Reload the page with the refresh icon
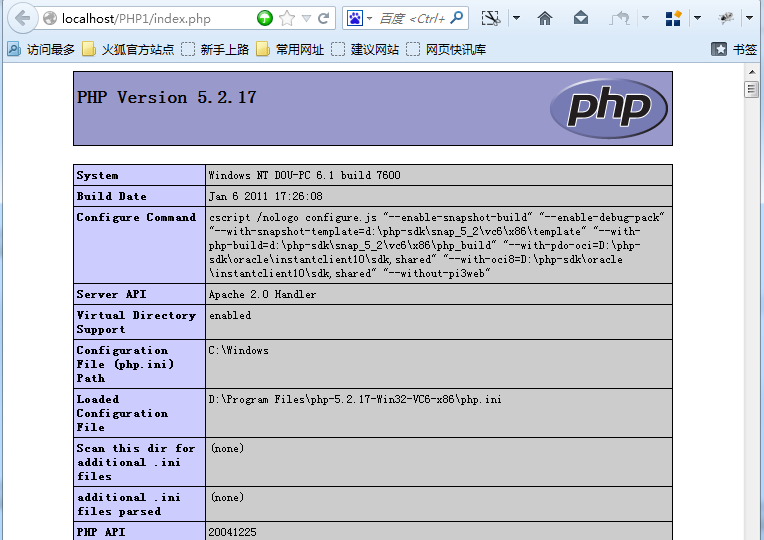The width and height of the screenshot is (764, 540). click(324, 19)
